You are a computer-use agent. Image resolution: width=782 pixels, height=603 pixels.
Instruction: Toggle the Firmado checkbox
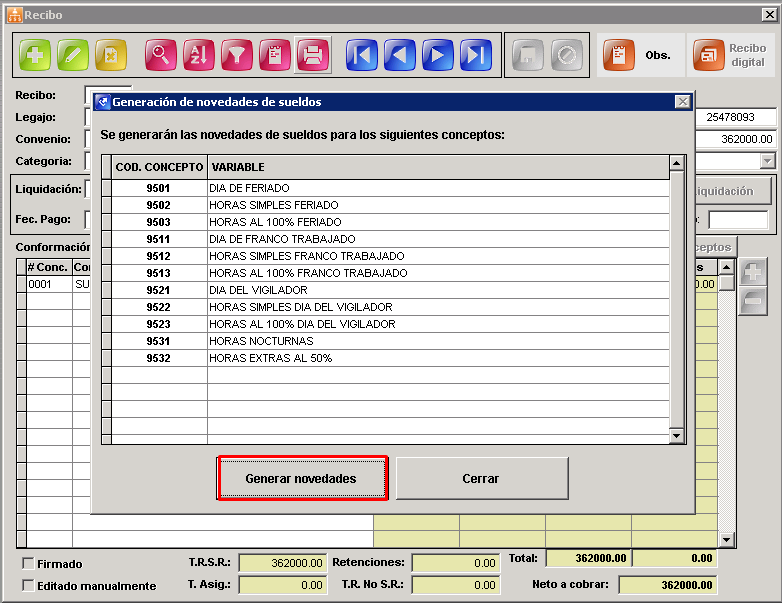point(28,564)
